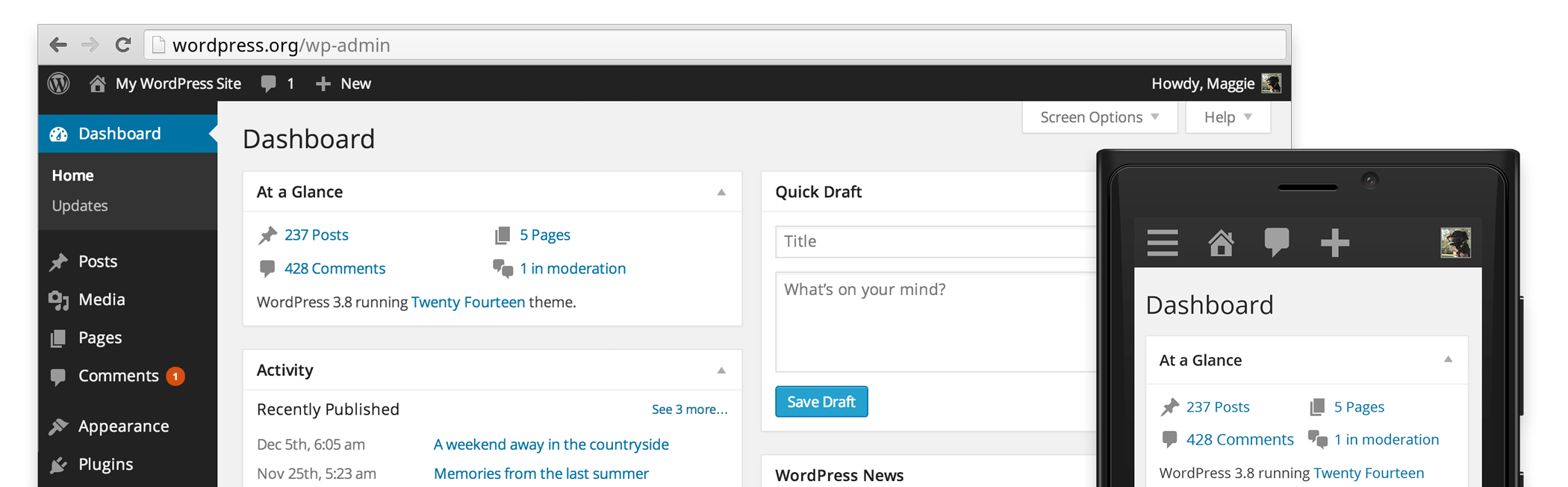Click See 3 more… link
The width and height of the screenshot is (1568, 487).
[x=690, y=409]
